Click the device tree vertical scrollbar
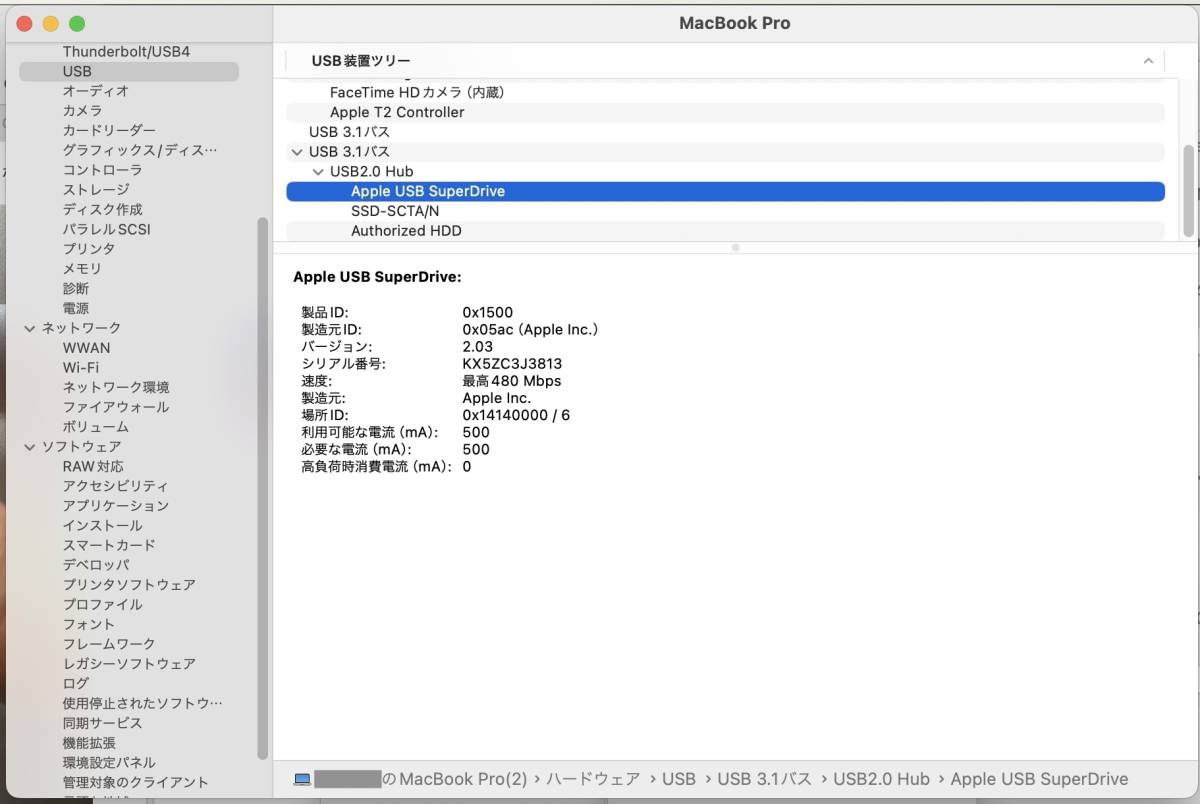 [1188, 190]
